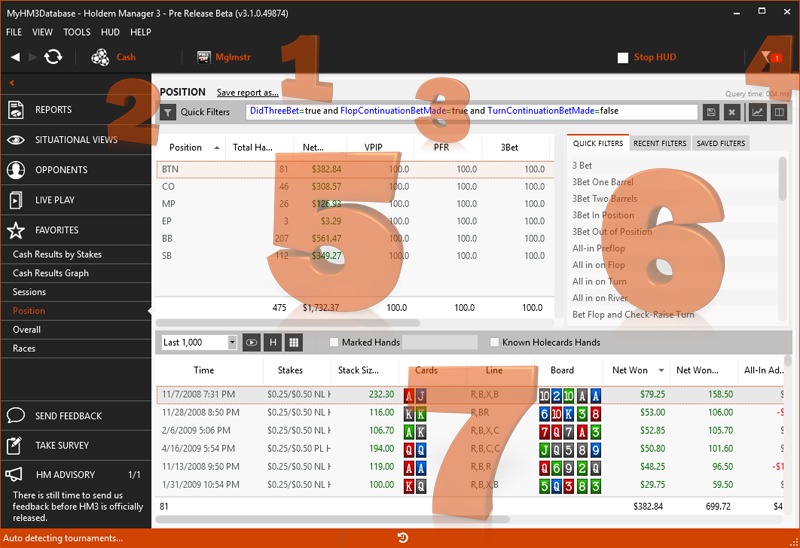The width and height of the screenshot is (800, 548).
Task: Click the filter expression input field
Action: [471, 112]
